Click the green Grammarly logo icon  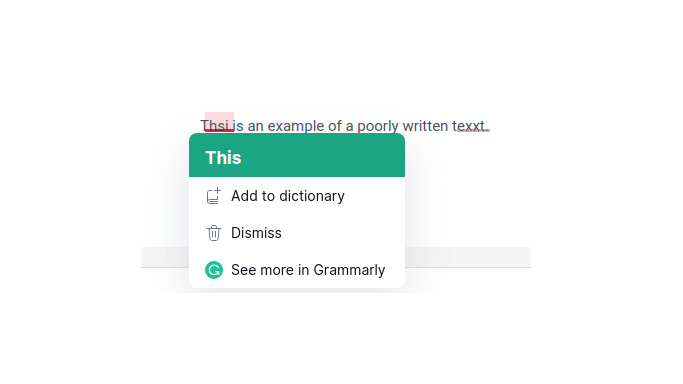click(x=214, y=270)
